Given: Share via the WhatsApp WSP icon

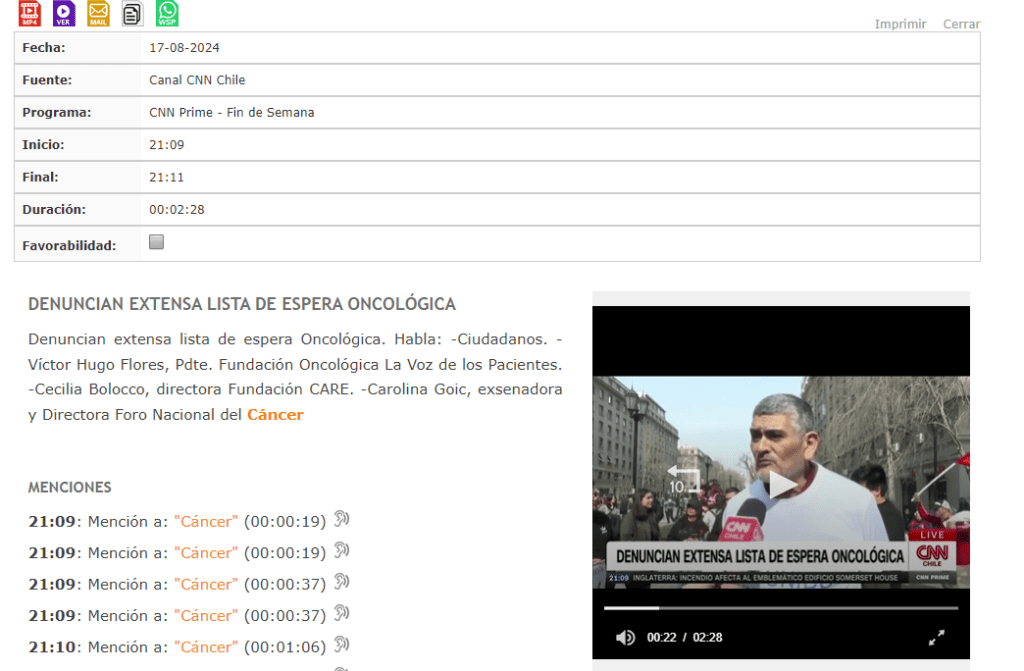Looking at the screenshot, I should tap(167, 14).
